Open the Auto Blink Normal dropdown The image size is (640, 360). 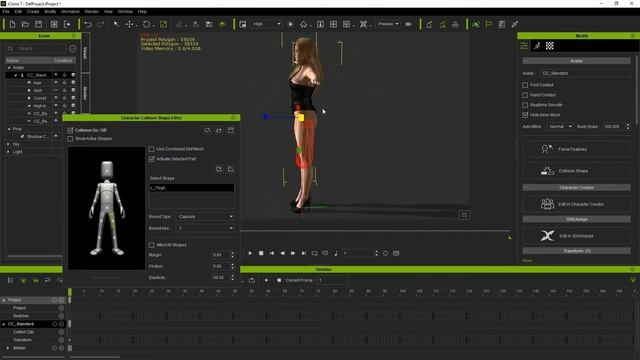(560, 127)
